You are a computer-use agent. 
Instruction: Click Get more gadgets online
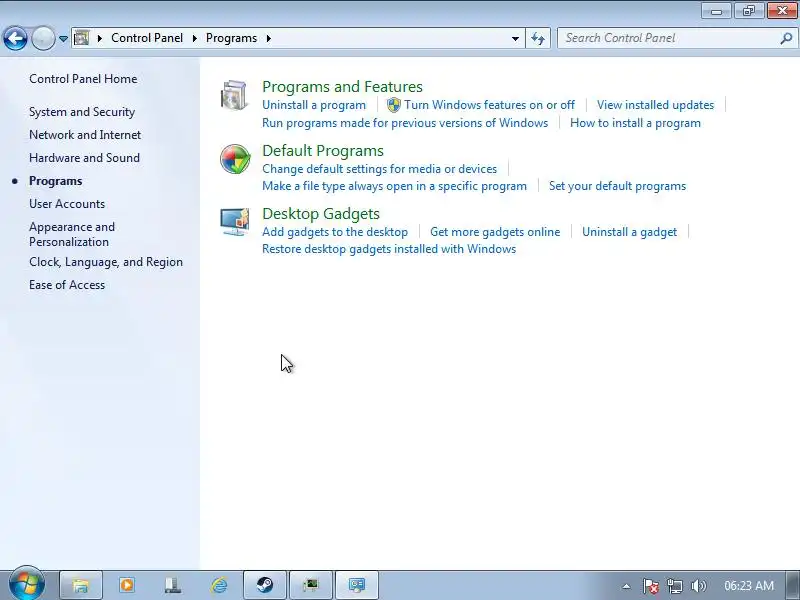pos(495,232)
